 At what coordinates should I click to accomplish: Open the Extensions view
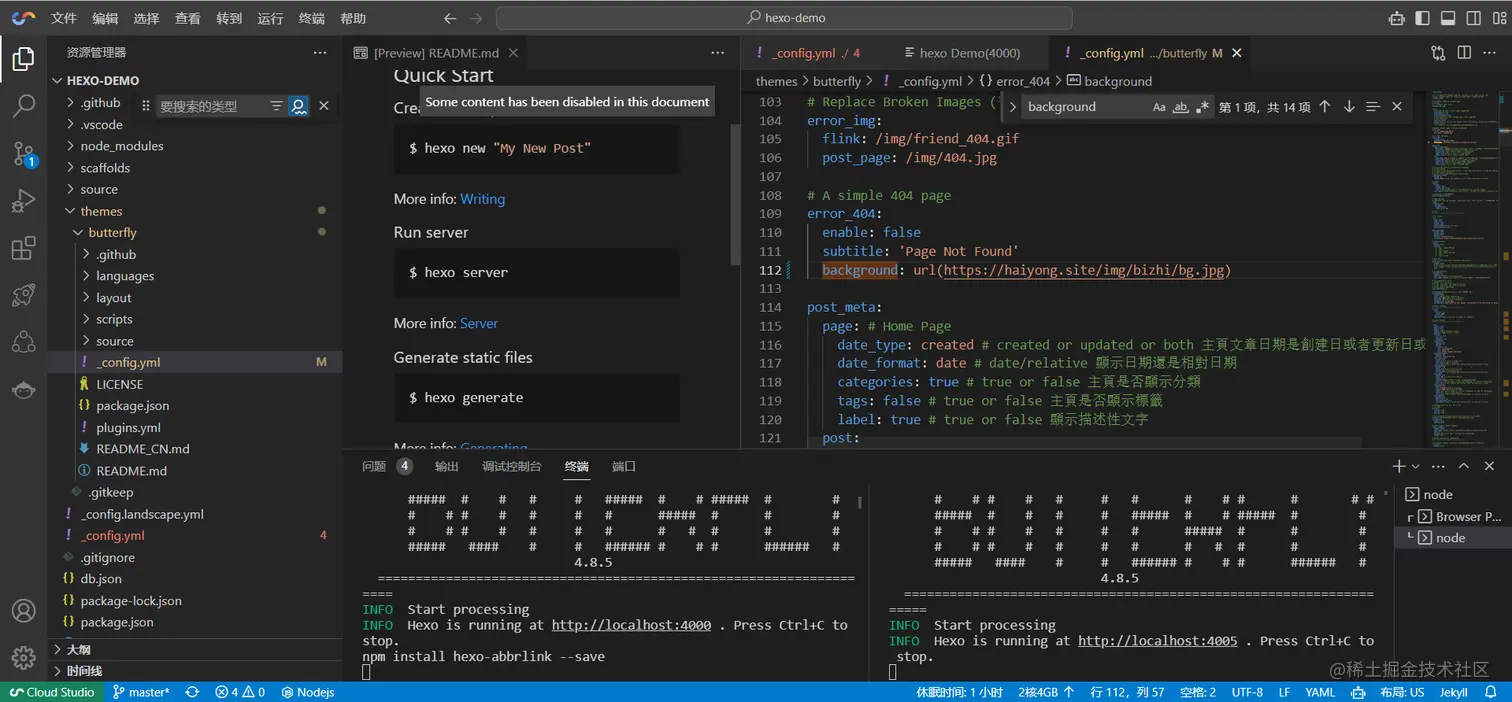23,248
